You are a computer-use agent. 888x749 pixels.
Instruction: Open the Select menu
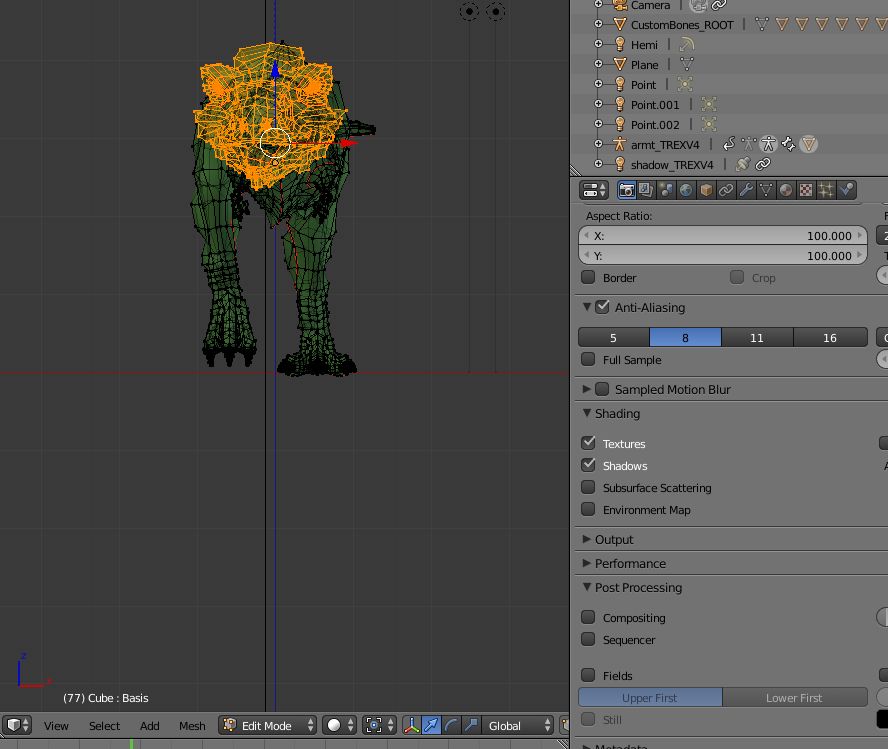[104, 725]
